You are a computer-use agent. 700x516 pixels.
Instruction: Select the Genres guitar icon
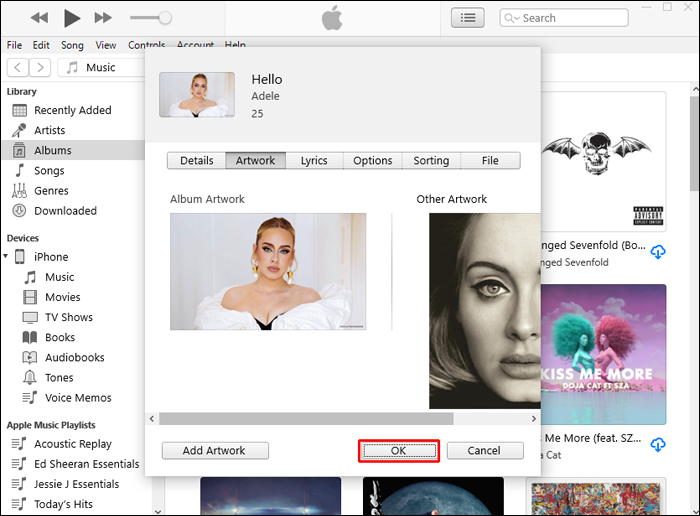19,191
